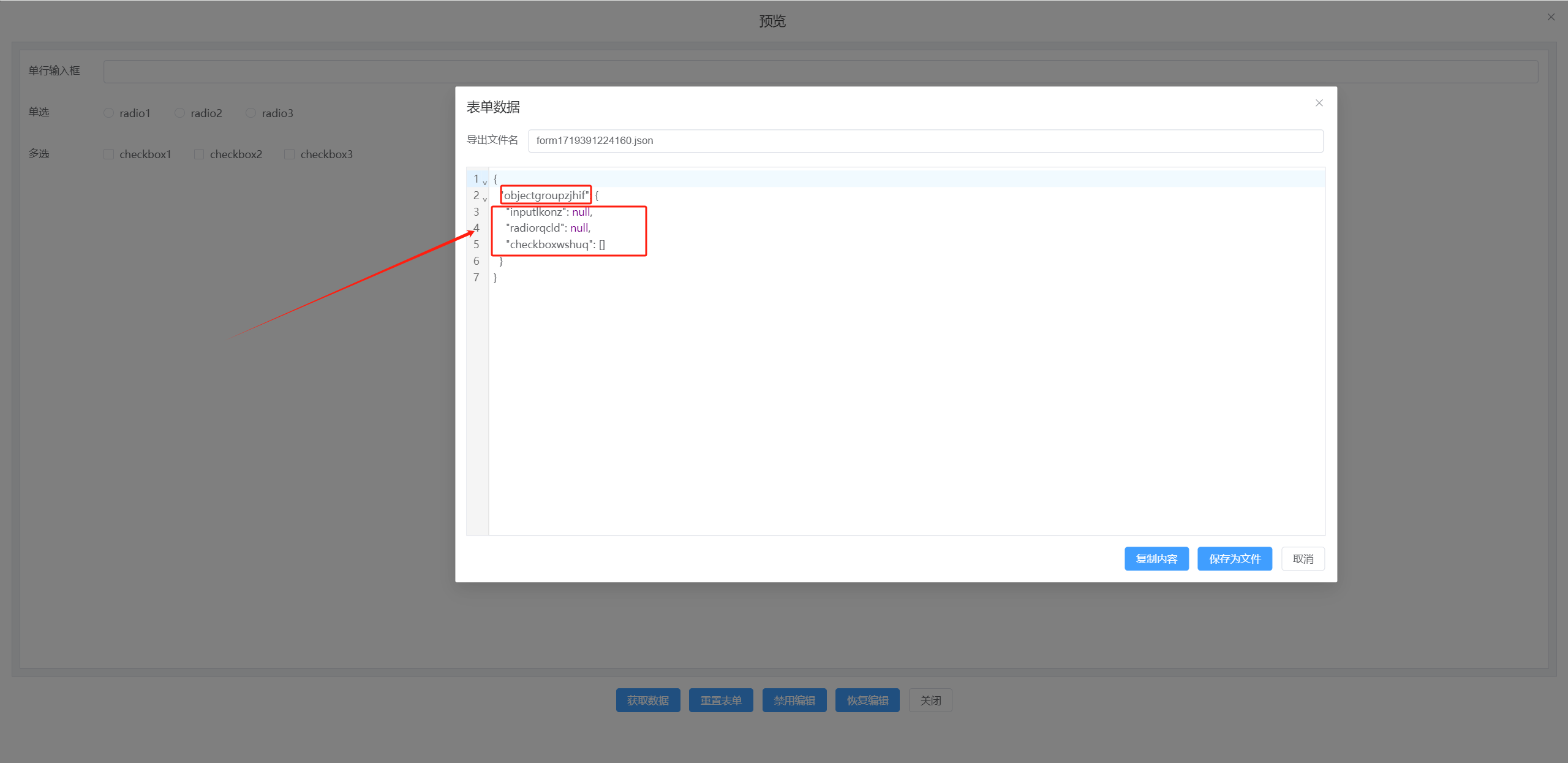
Task: Click the "radiorqcld": null line
Action: [548, 228]
